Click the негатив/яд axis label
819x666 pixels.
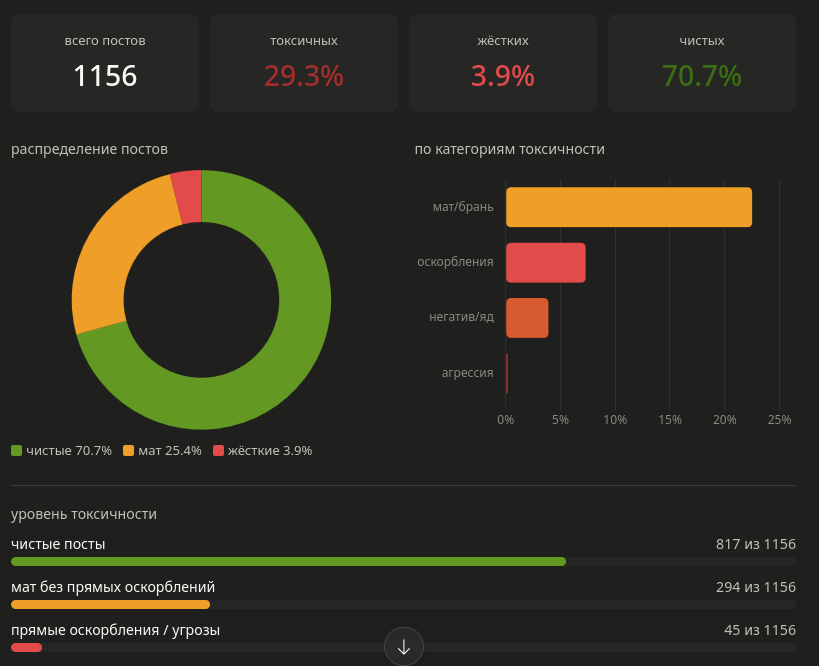[462, 317]
